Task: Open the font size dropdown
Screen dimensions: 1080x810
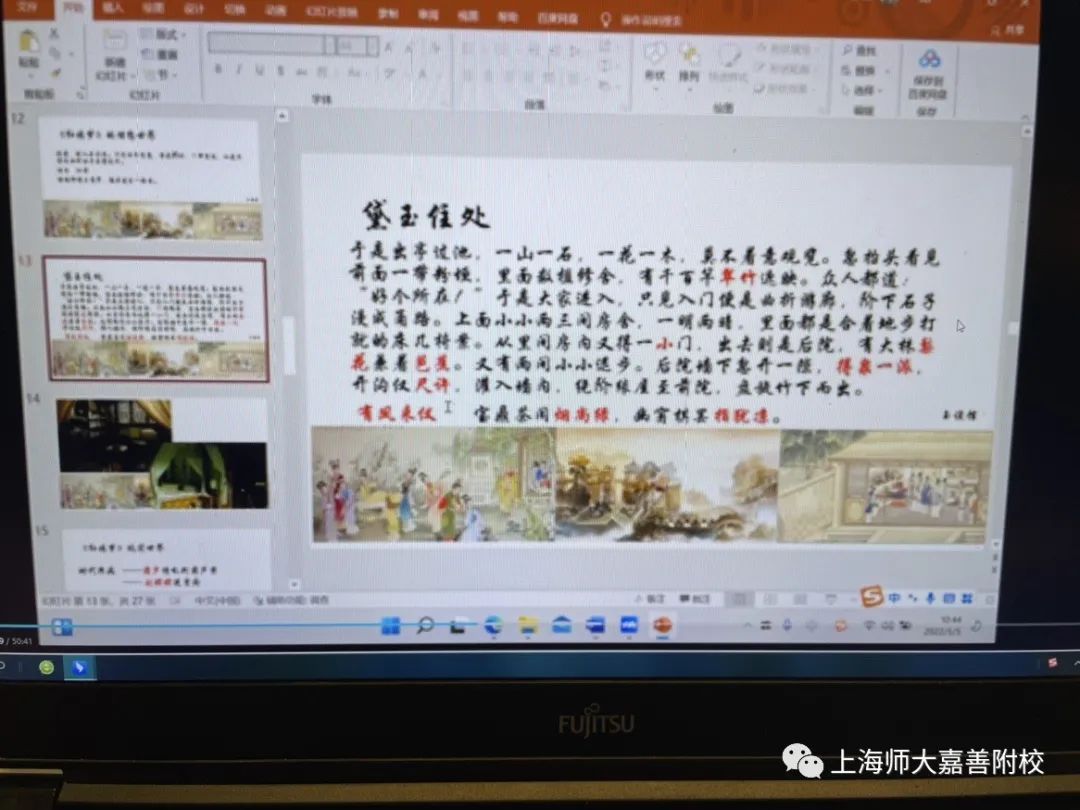Action: [x=355, y=45]
